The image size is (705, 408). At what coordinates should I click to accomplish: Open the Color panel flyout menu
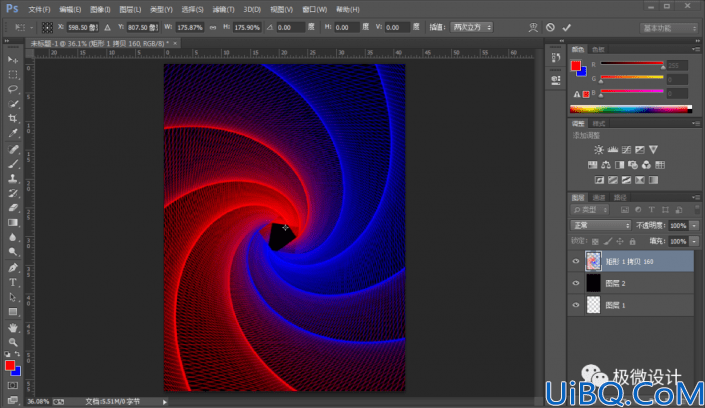(x=696, y=49)
